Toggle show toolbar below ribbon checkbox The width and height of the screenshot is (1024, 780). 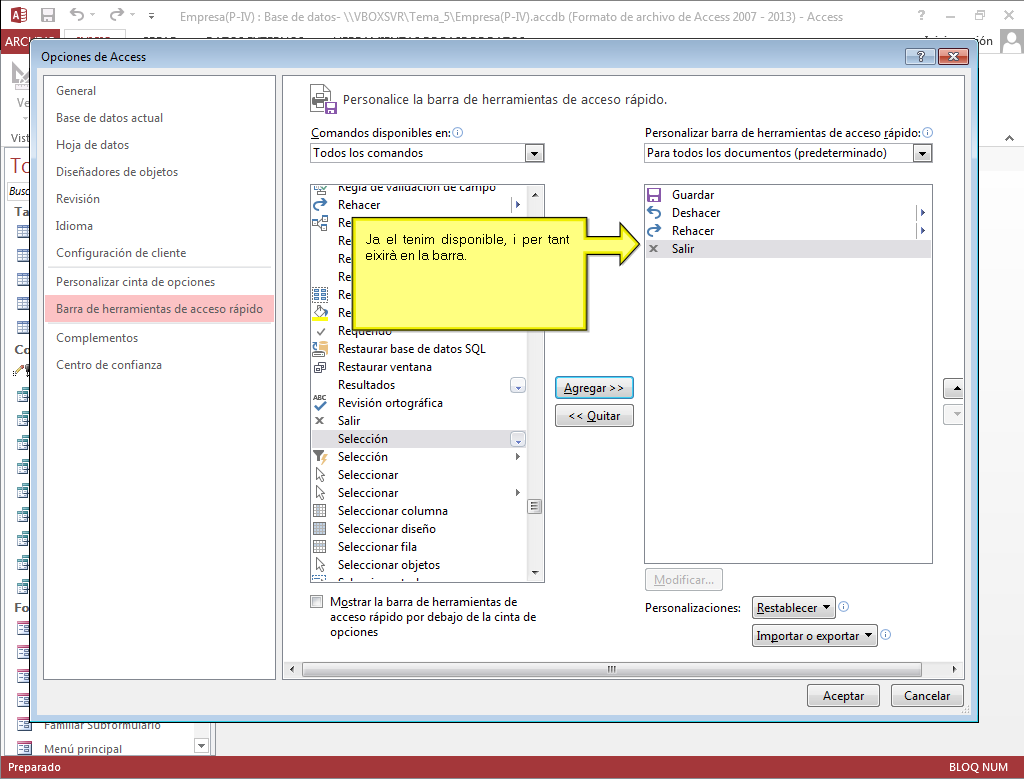click(317, 602)
